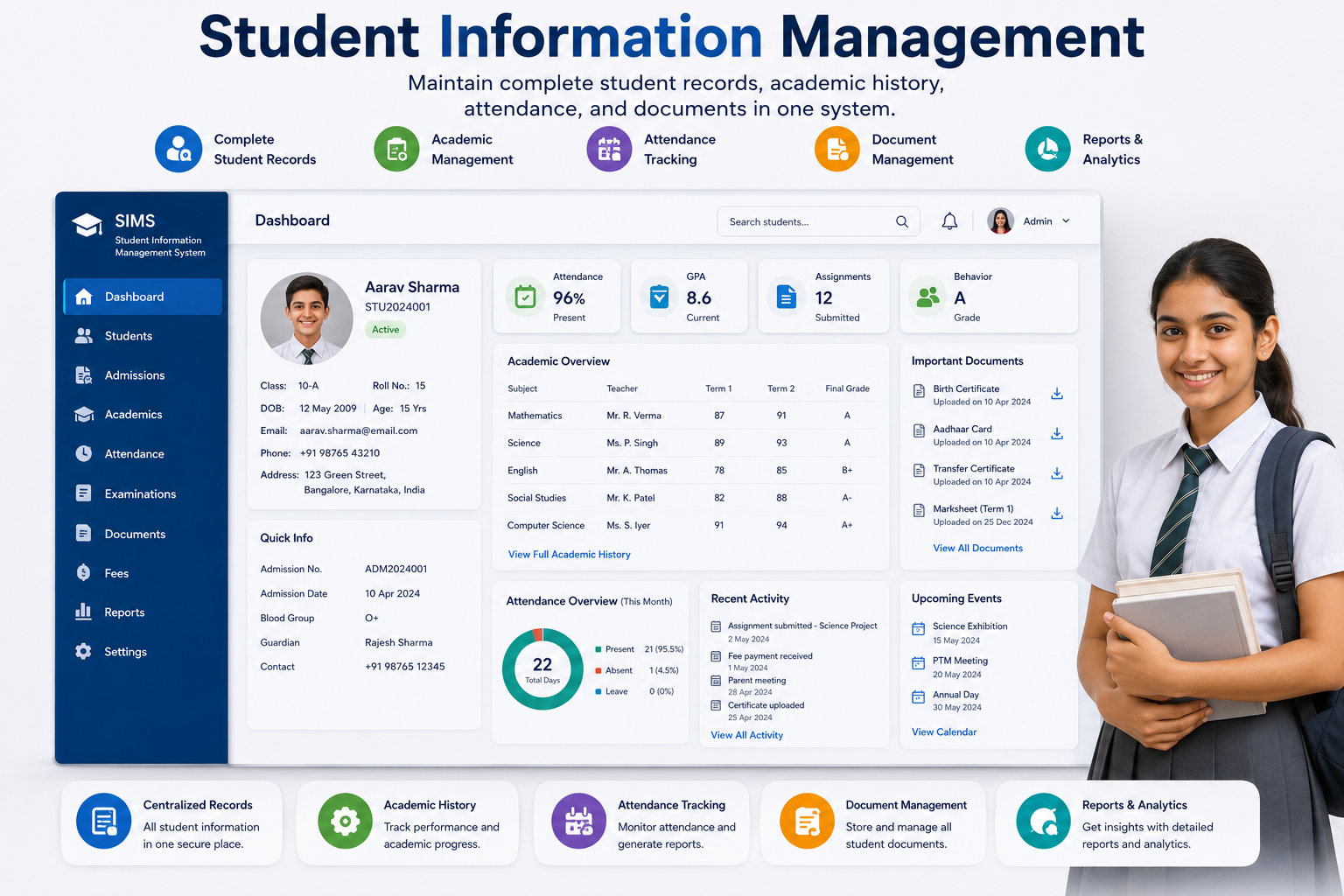
Task: Click the student ID STU2024001
Action: pos(398,307)
